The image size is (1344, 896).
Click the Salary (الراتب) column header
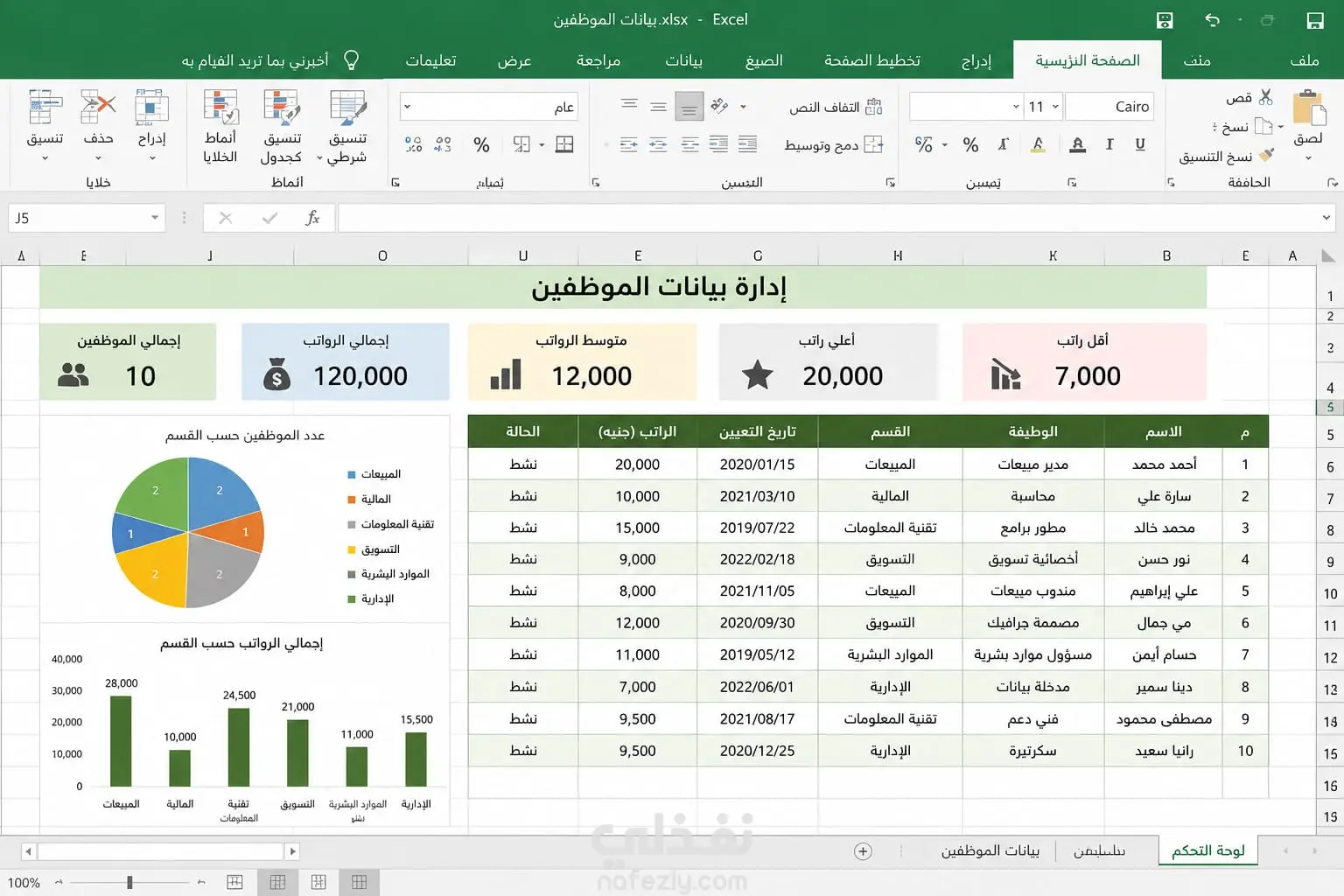(x=637, y=431)
